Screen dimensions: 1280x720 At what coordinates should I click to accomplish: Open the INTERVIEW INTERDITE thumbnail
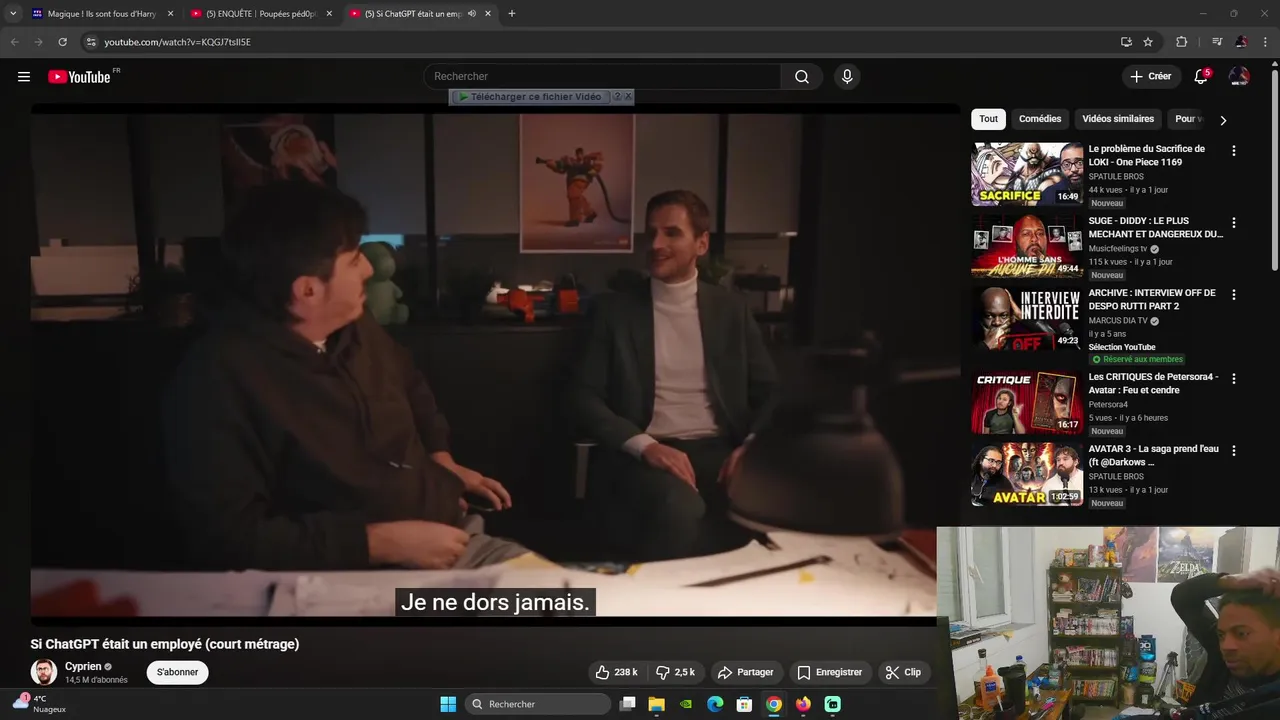pos(1027,318)
